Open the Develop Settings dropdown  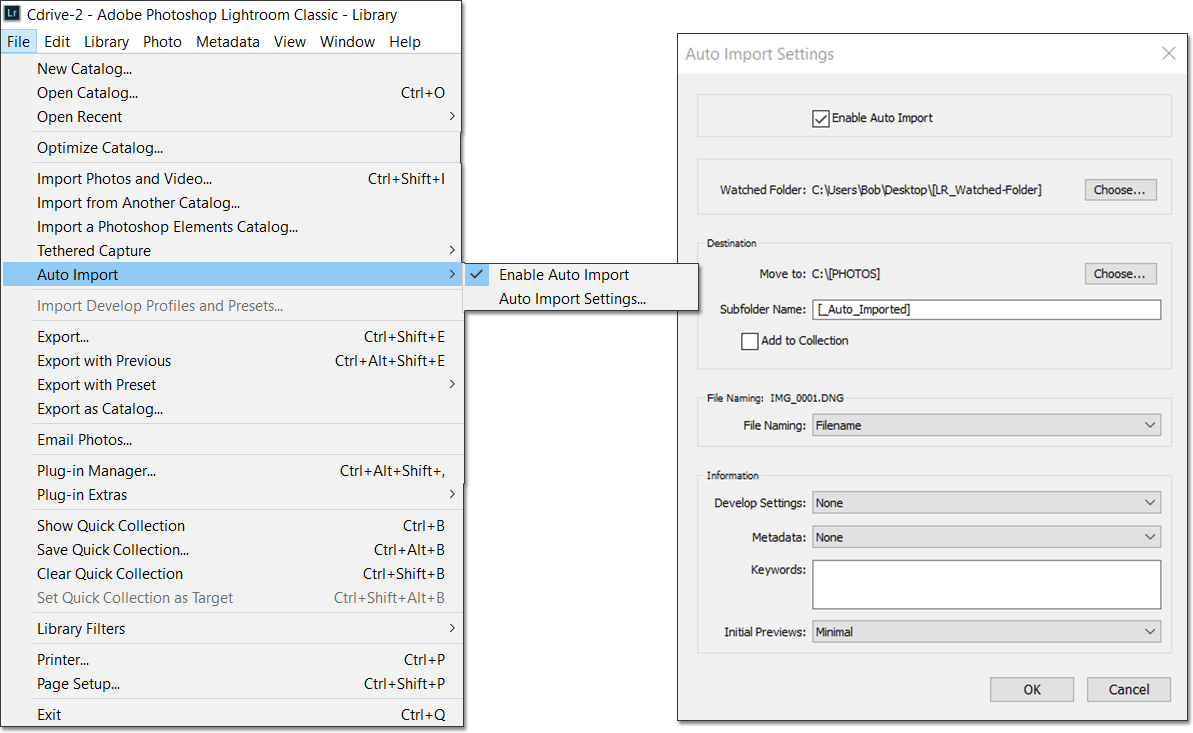986,503
